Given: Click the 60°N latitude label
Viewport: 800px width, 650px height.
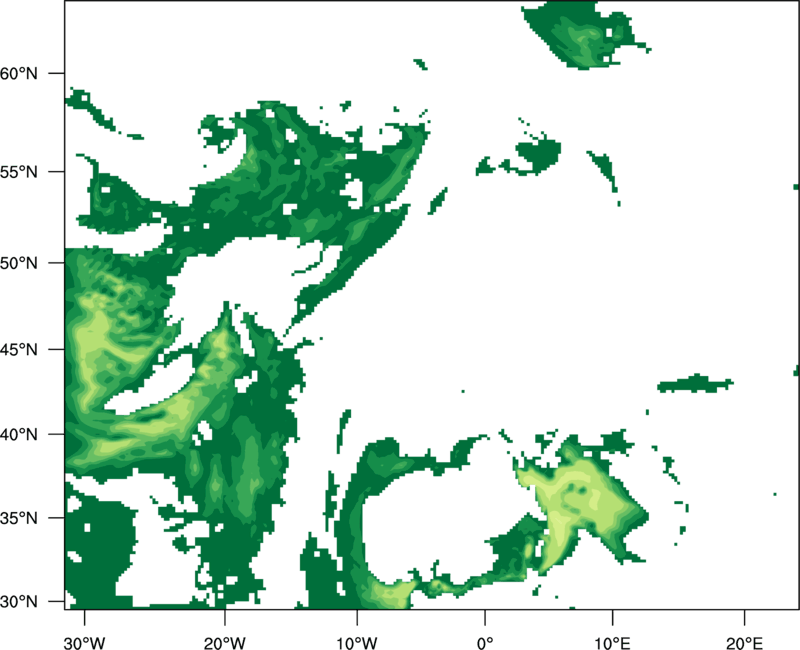Looking at the screenshot, I should [x=19, y=73].
